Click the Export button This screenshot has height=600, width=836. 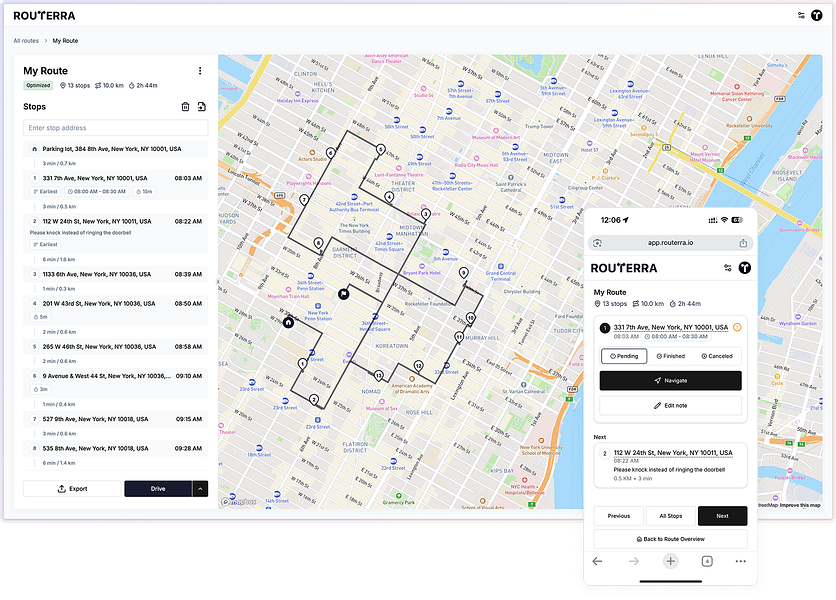pyautogui.click(x=73, y=489)
